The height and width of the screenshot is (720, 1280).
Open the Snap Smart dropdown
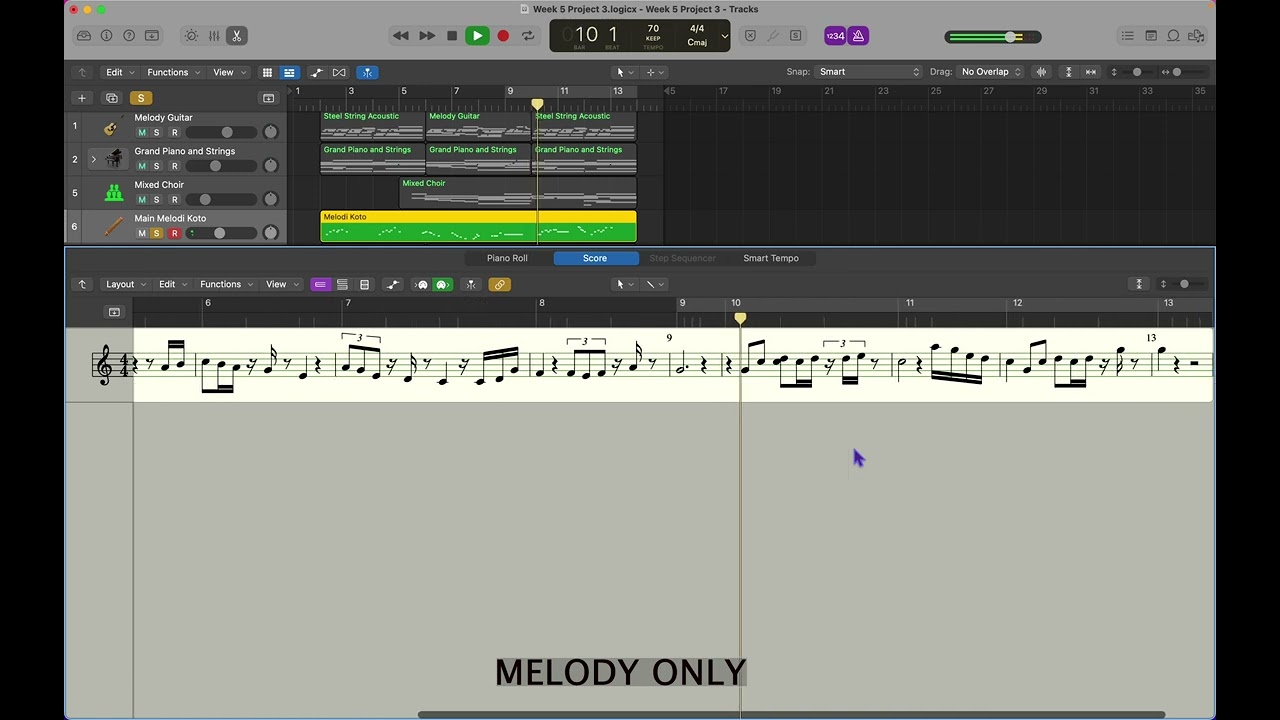[869, 72]
